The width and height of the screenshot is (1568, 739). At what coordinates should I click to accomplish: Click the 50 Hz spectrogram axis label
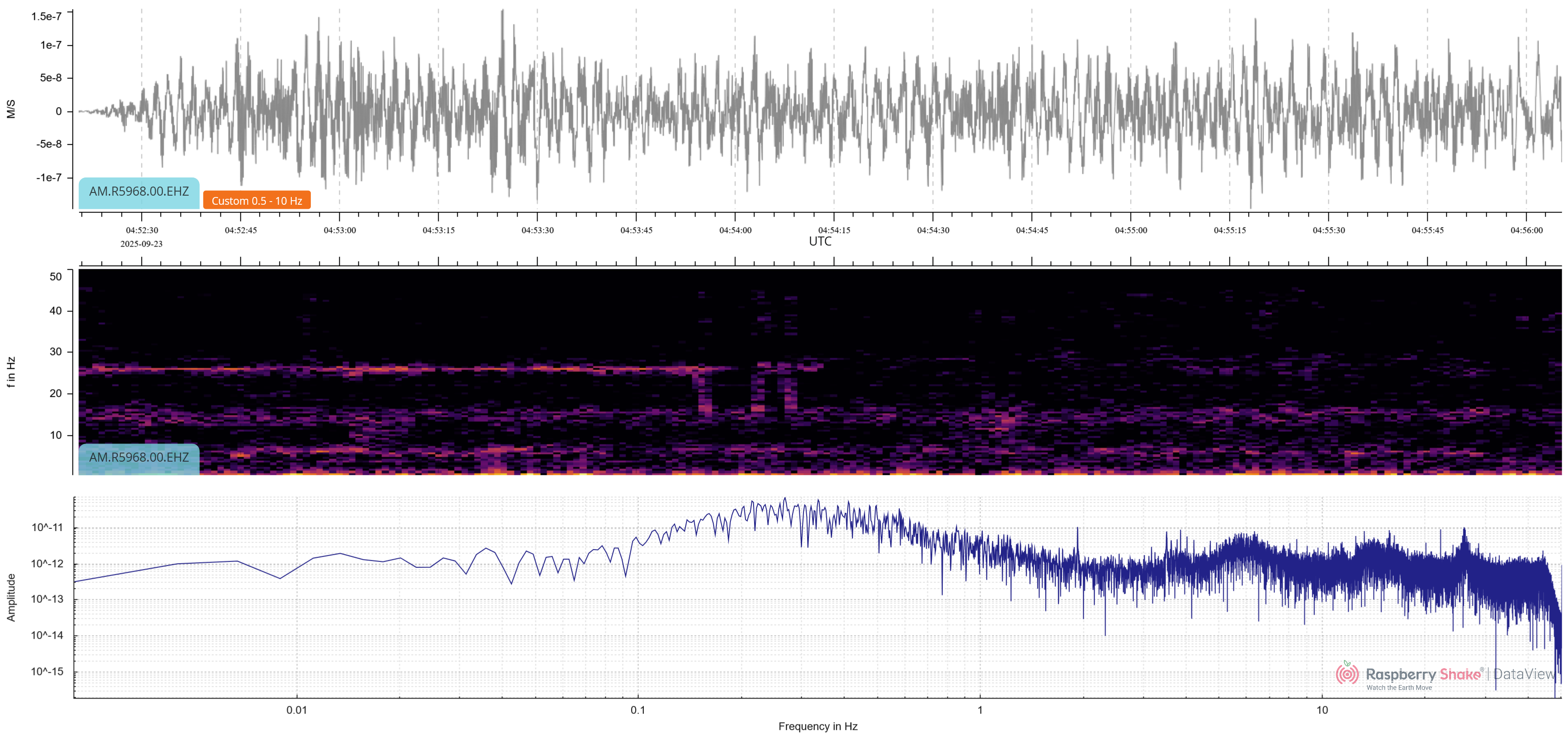click(55, 276)
